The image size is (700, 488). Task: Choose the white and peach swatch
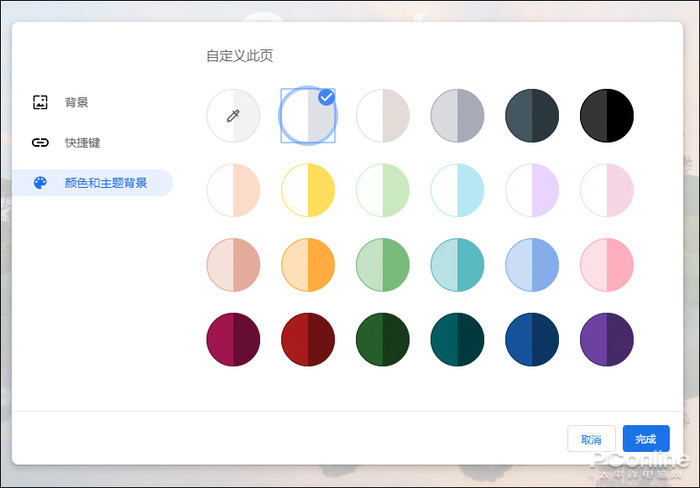coord(233,190)
